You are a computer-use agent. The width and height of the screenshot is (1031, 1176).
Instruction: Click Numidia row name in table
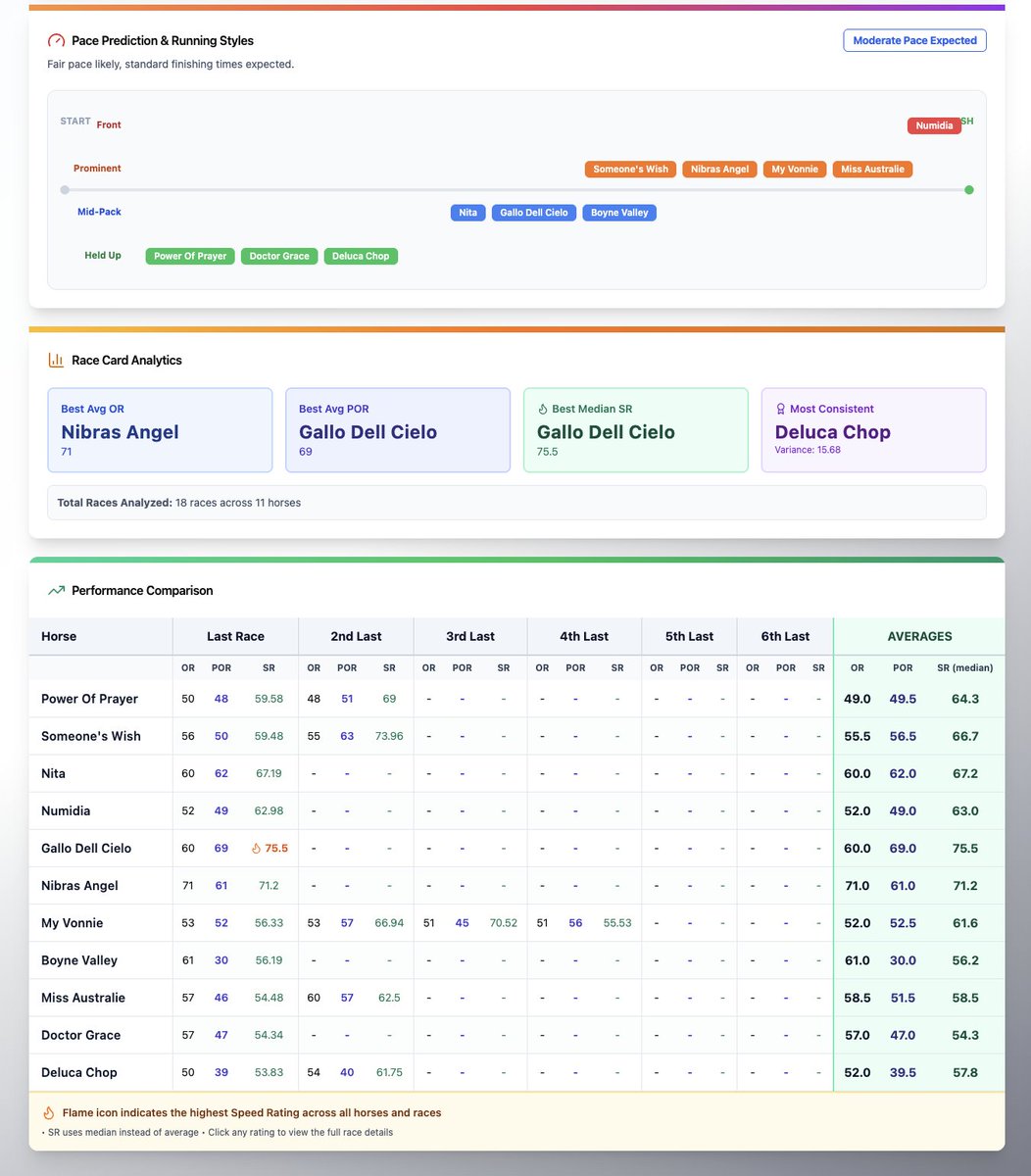tap(68, 811)
